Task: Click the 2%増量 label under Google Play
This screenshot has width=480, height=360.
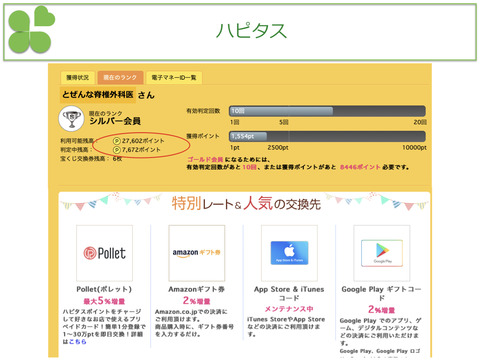Action: pos(381,310)
